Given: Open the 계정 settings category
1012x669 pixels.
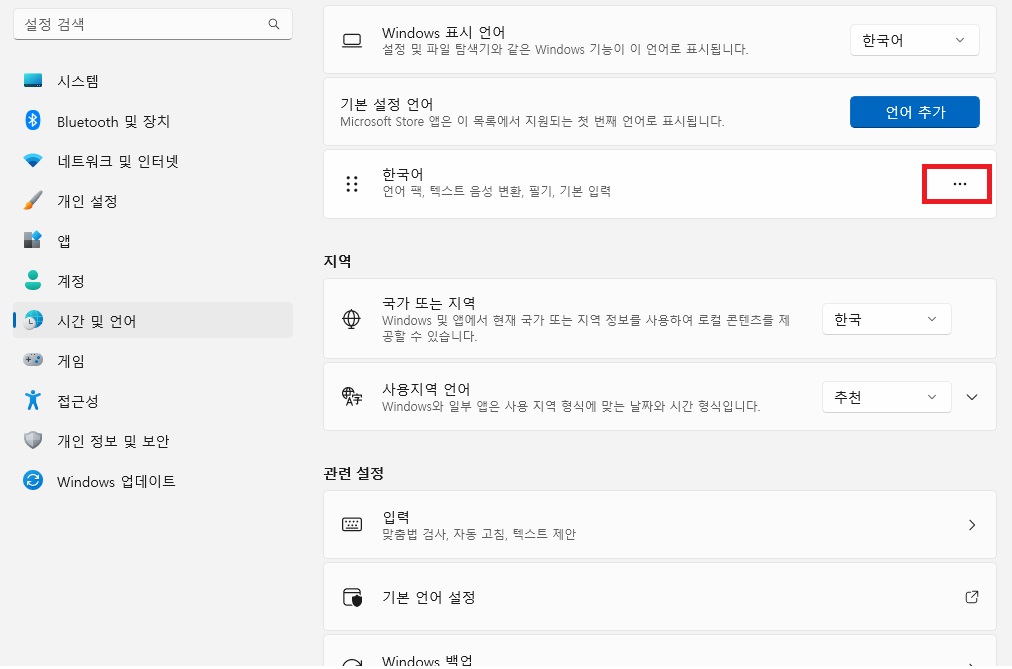Looking at the screenshot, I should pyautogui.click(x=153, y=281).
